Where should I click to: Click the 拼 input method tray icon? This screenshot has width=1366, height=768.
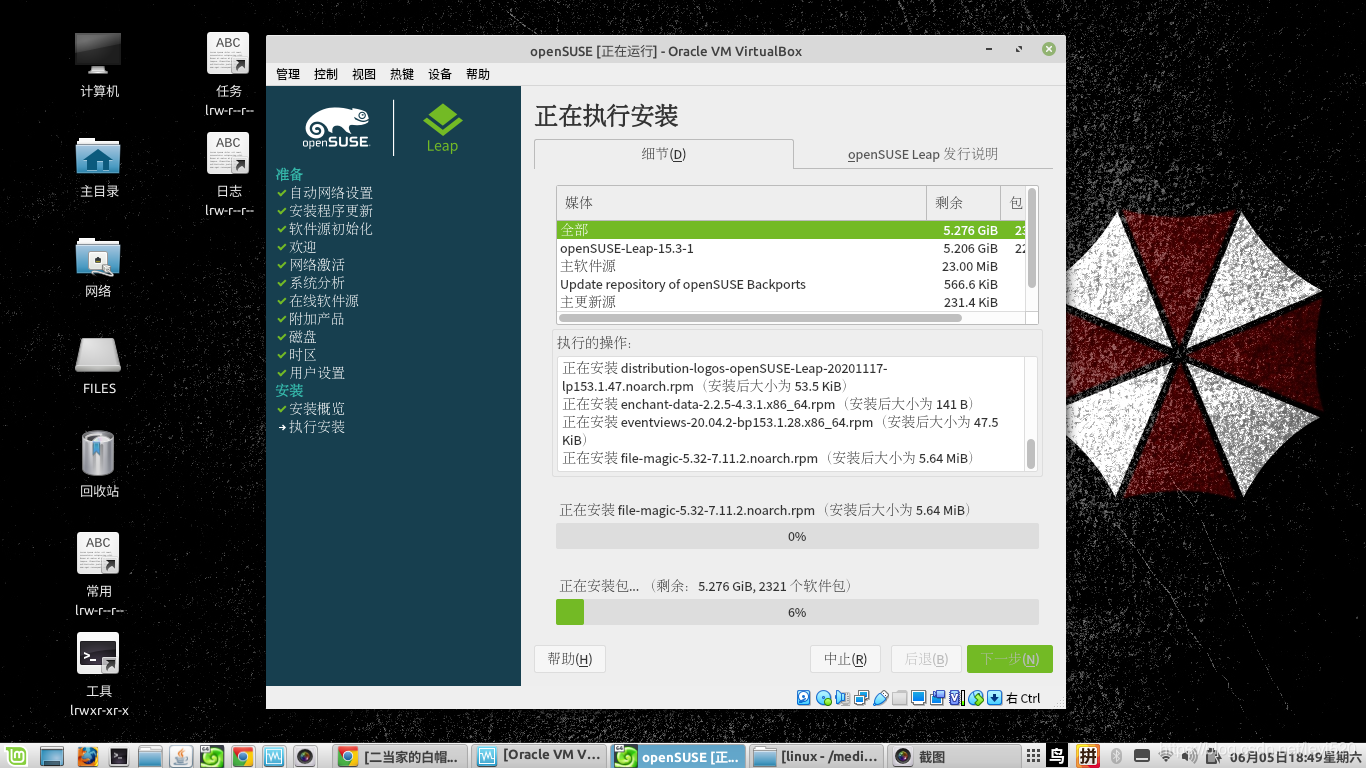tap(1088, 756)
